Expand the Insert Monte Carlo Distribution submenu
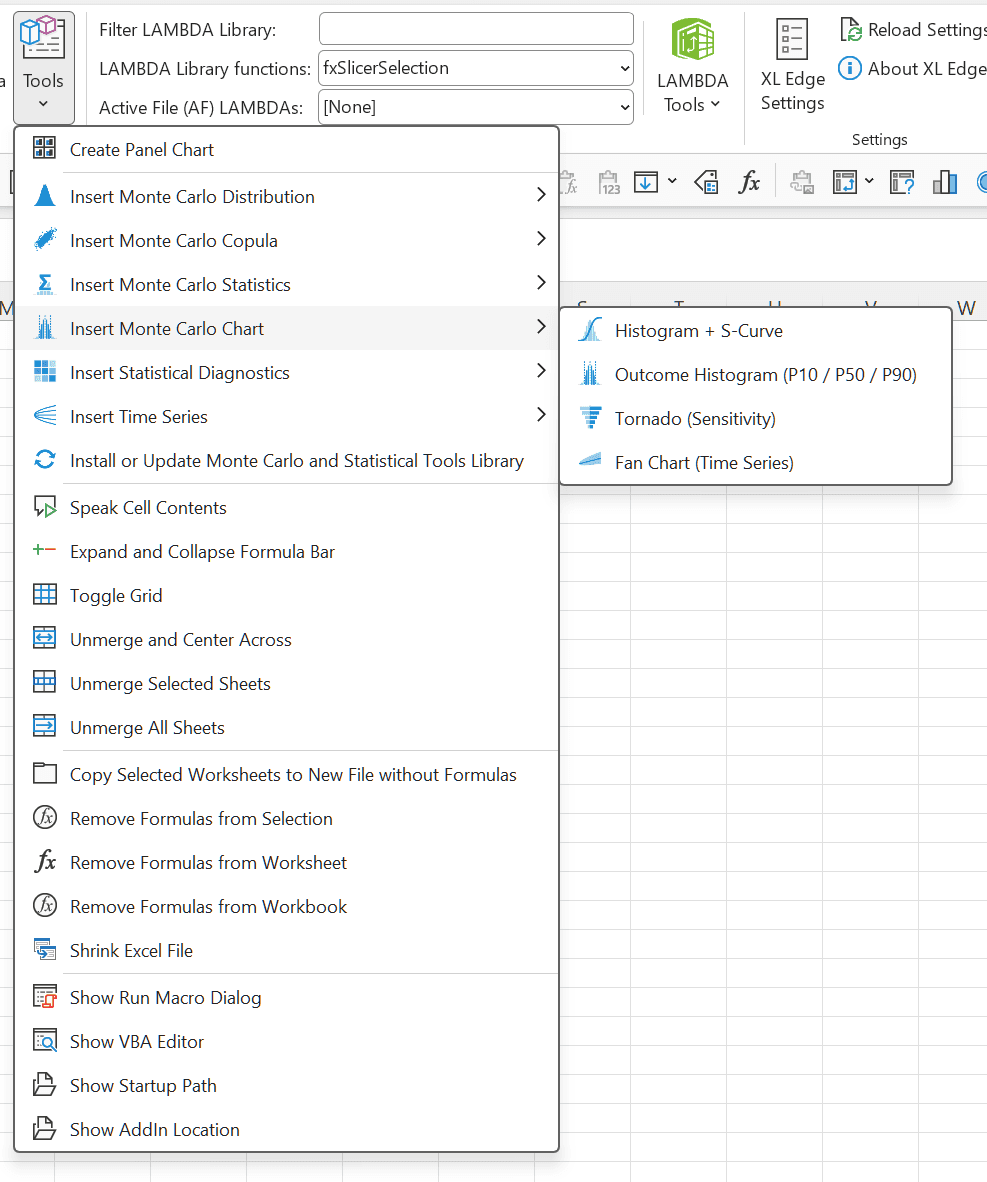The width and height of the screenshot is (987, 1182). pyautogui.click(x=287, y=196)
